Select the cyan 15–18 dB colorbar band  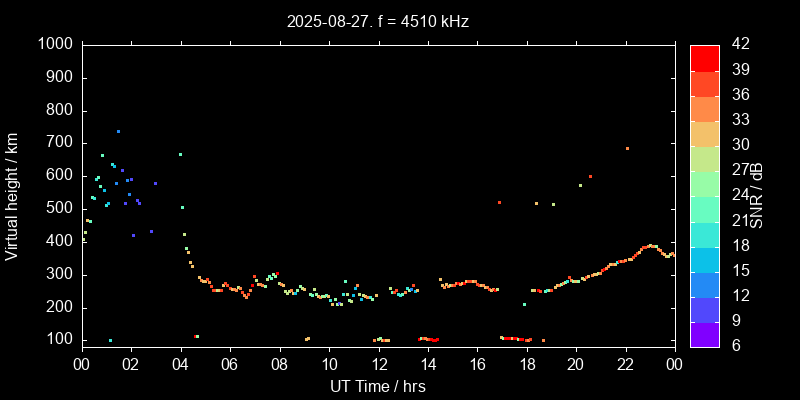coord(705,257)
